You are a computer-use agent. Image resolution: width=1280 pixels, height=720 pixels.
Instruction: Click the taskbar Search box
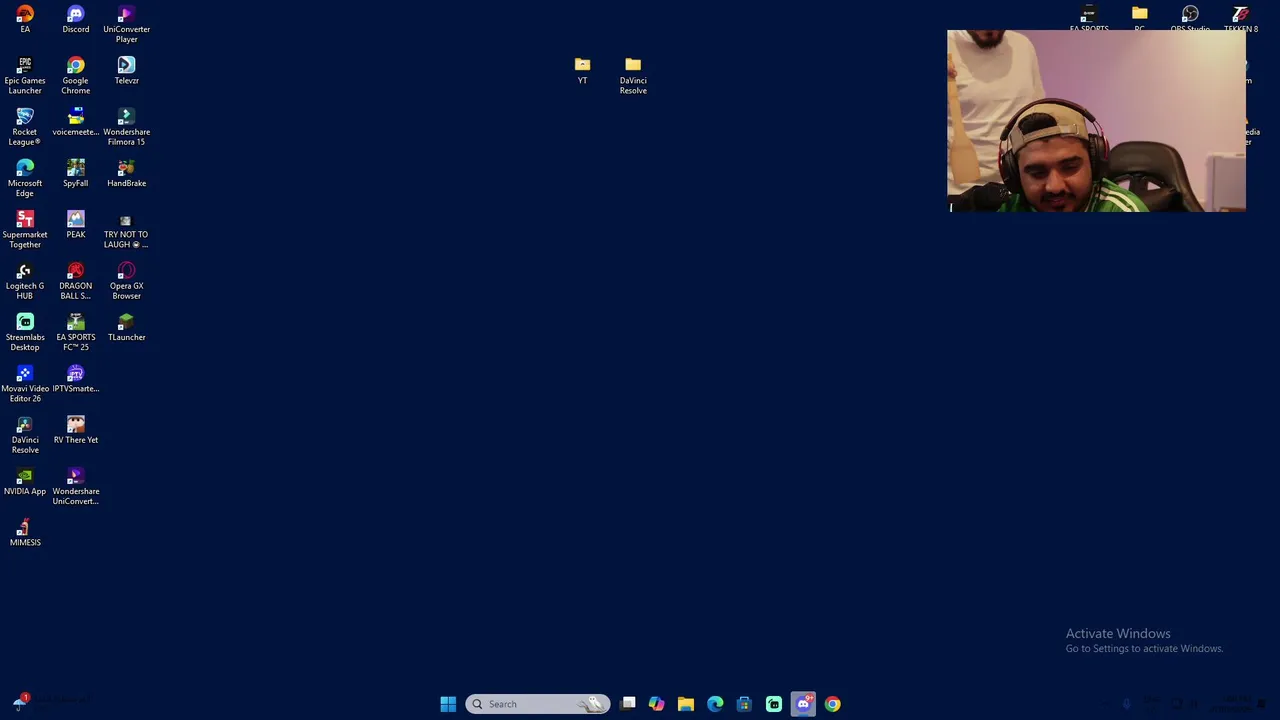[x=537, y=704]
